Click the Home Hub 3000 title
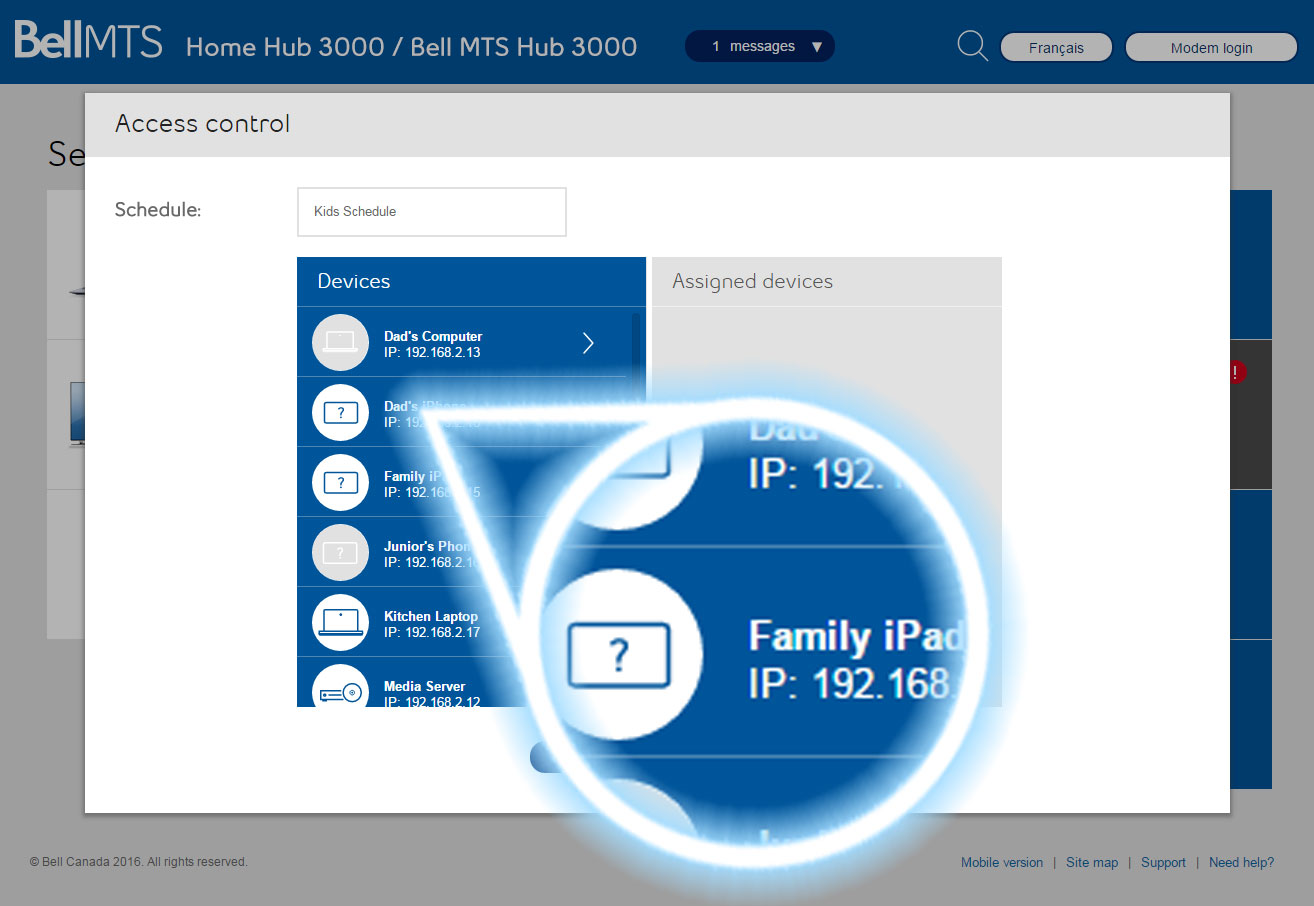The image size is (1314, 906). (411, 47)
